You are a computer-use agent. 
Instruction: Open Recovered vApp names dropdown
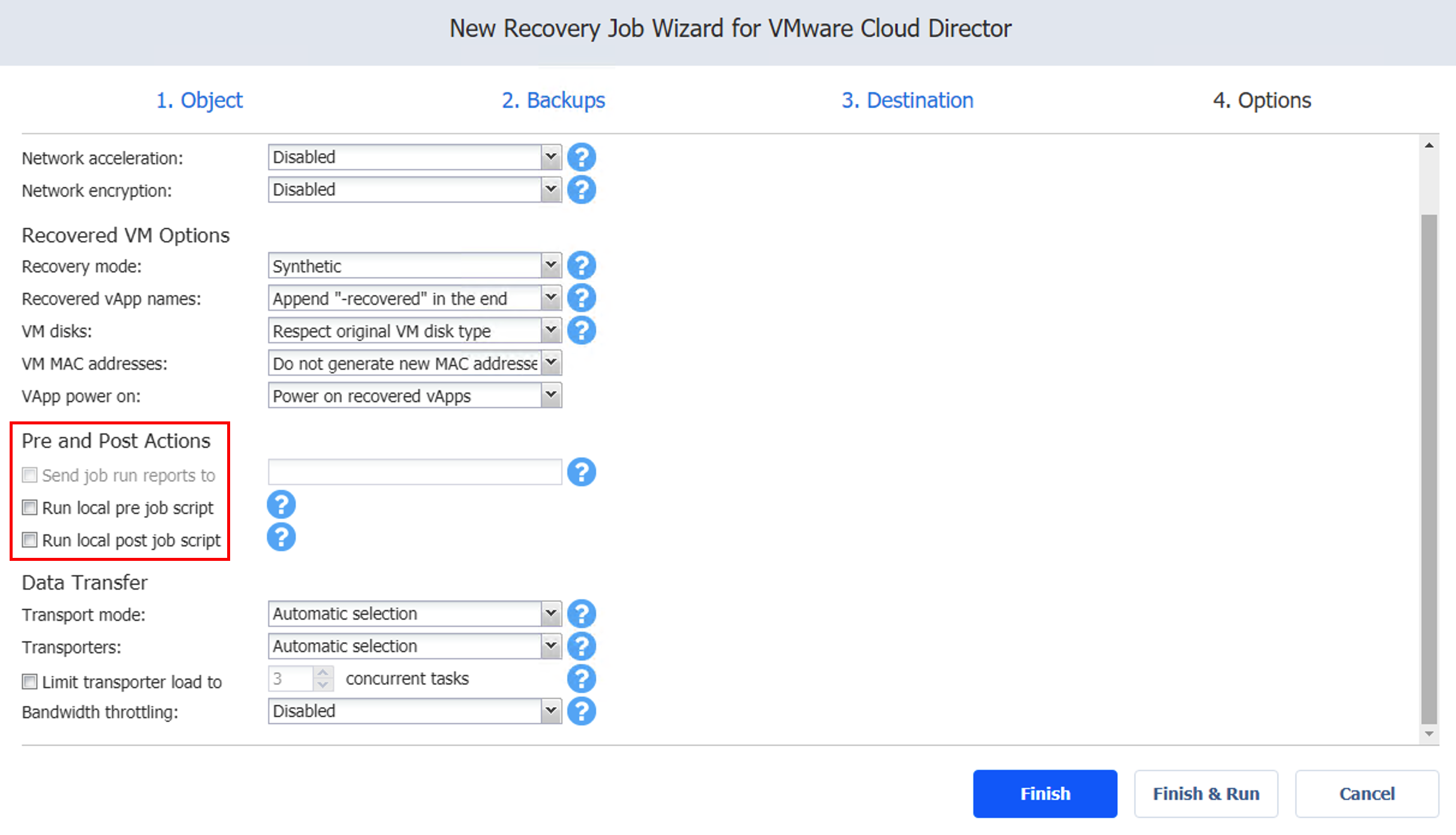415,298
